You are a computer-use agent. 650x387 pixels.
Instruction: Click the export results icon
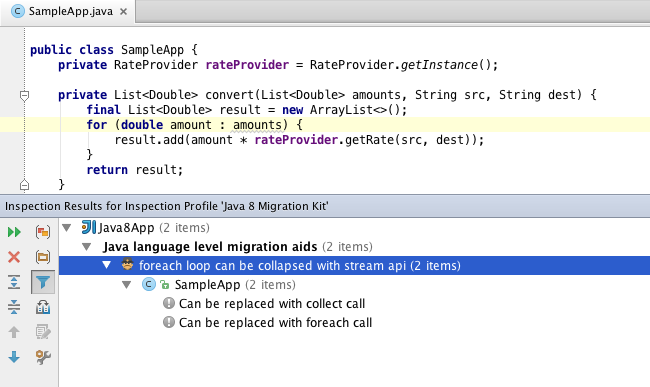(43, 332)
